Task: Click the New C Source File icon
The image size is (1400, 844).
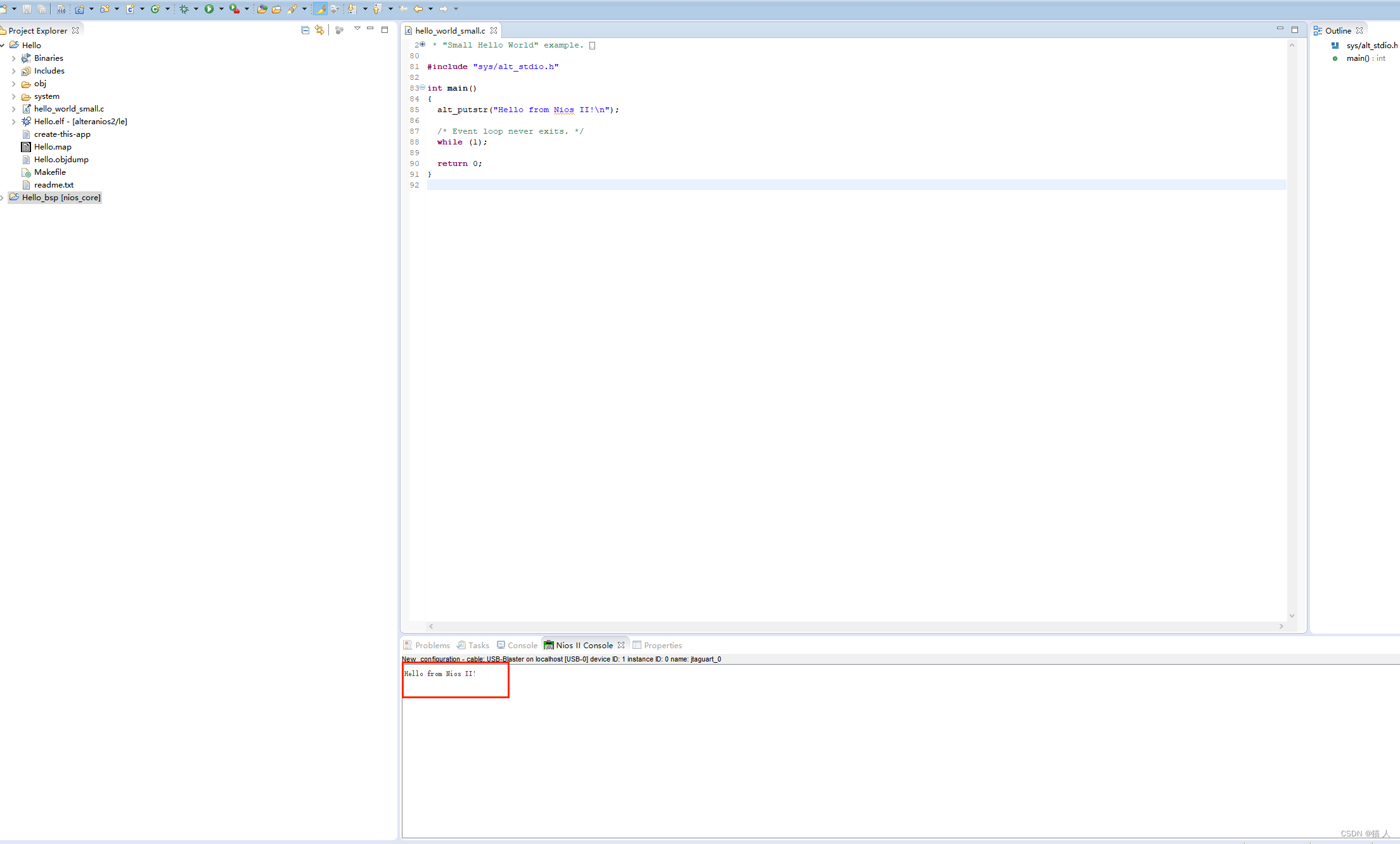Action: (x=130, y=9)
